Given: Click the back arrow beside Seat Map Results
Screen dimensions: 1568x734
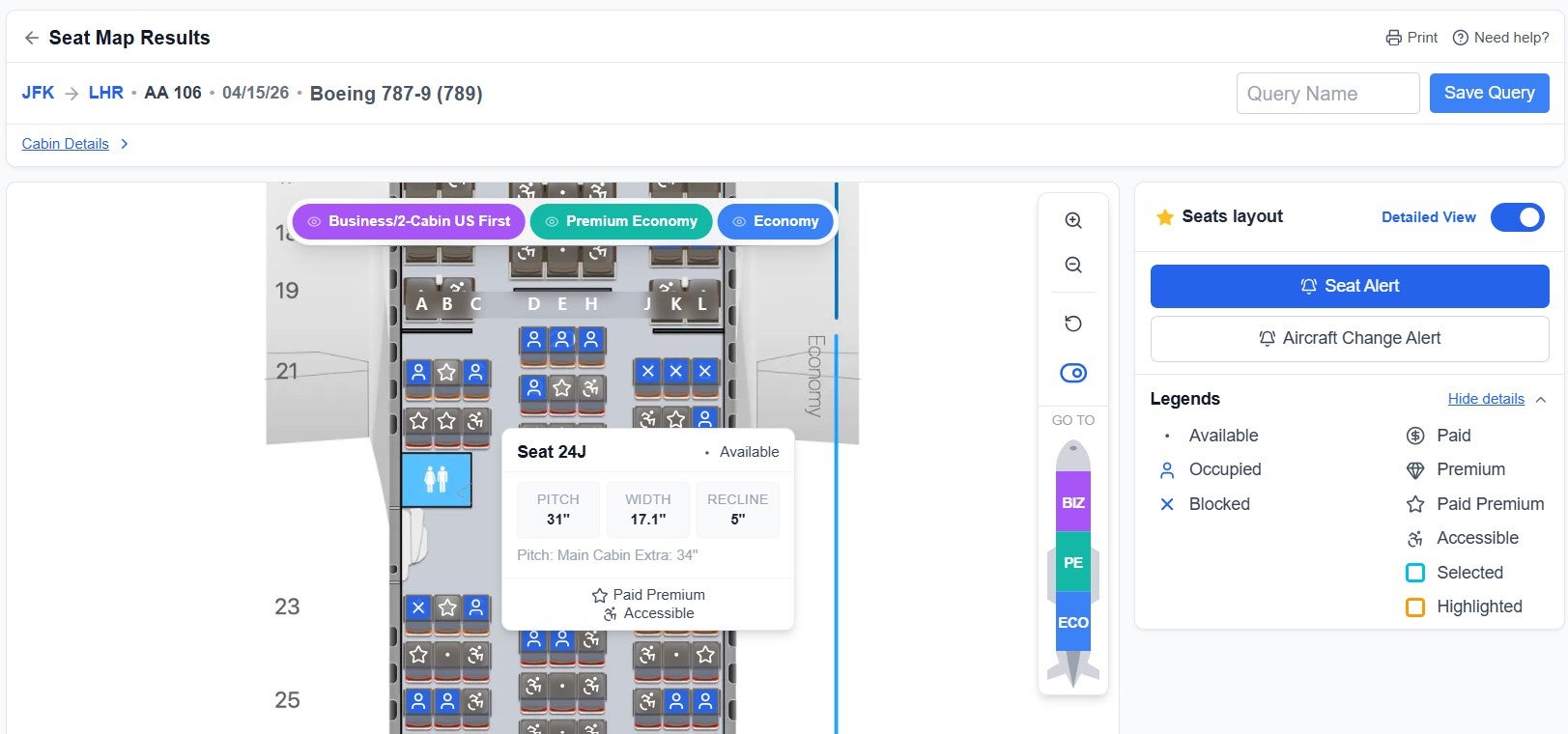Looking at the screenshot, I should click(32, 38).
